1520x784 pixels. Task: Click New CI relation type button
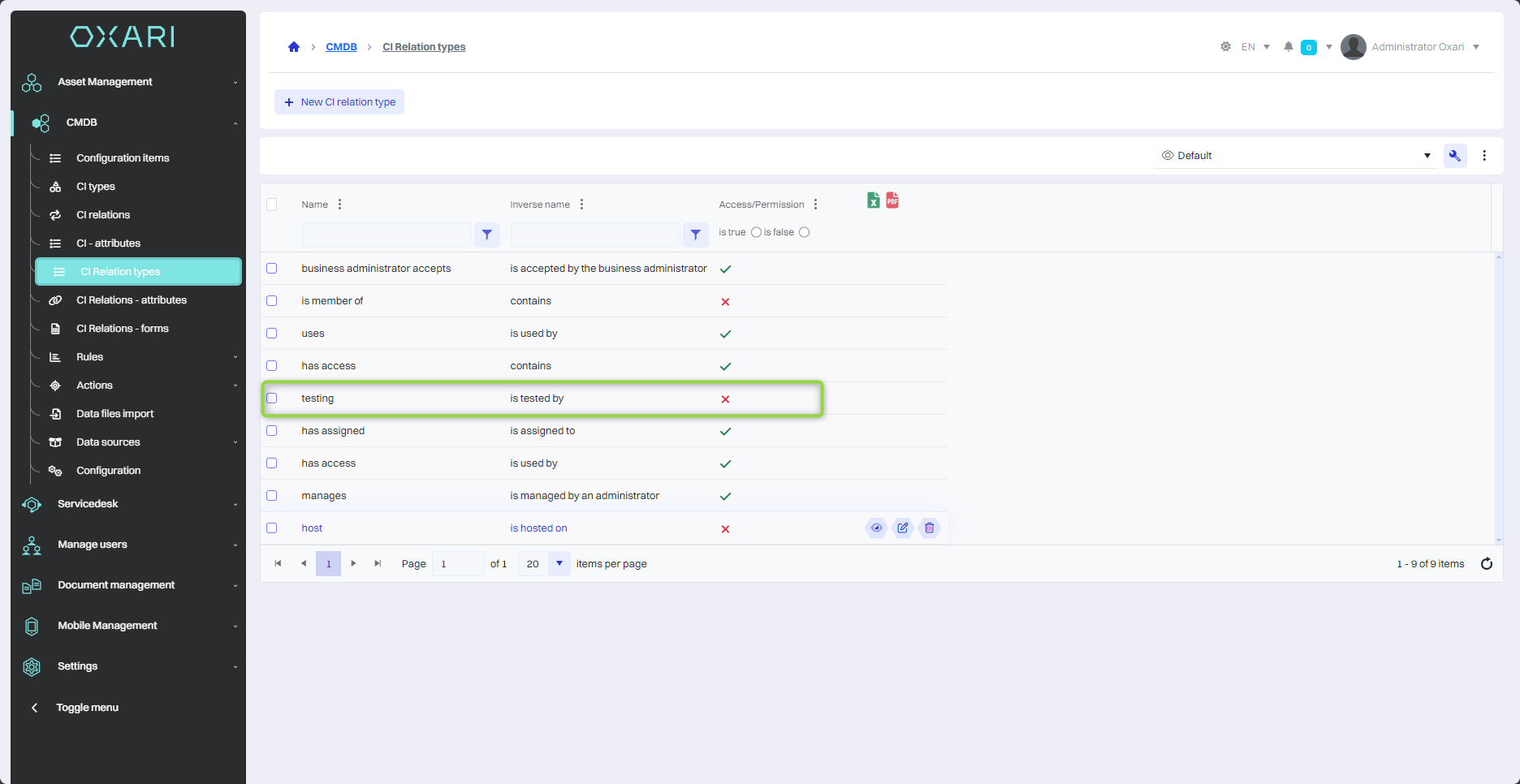click(x=339, y=102)
